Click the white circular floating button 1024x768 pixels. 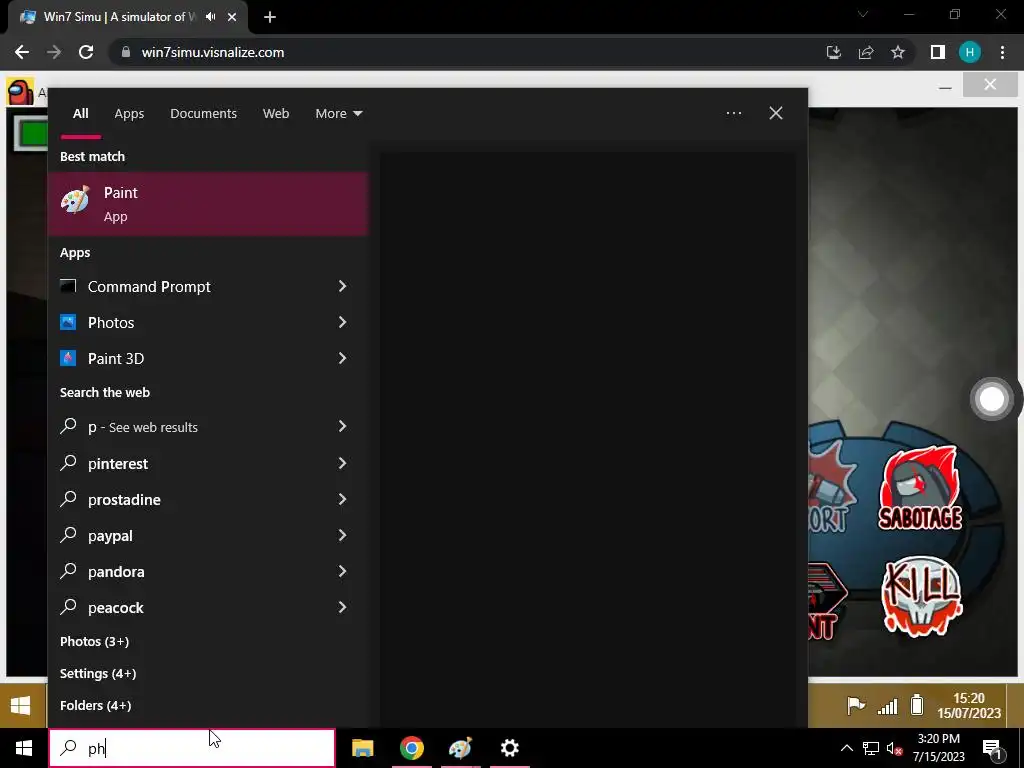click(991, 398)
